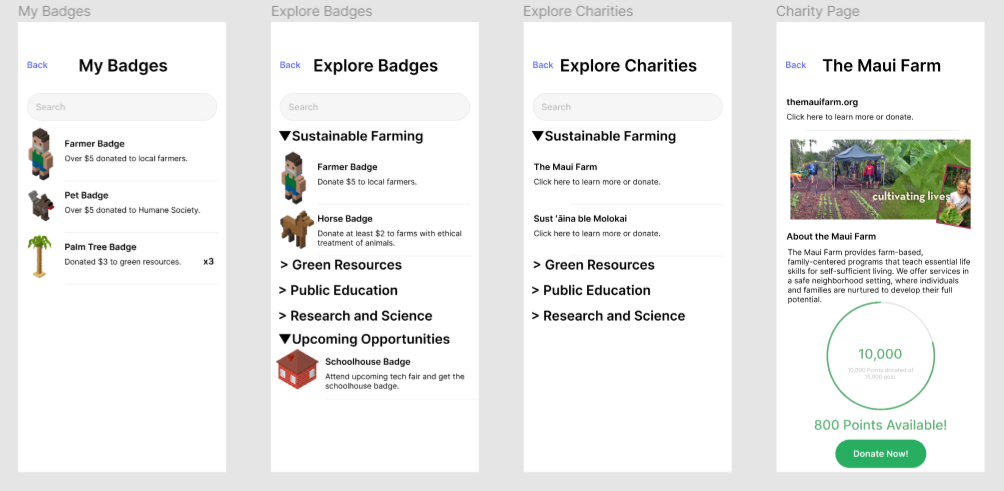Expand Public Education in Explore Charities

pos(591,291)
